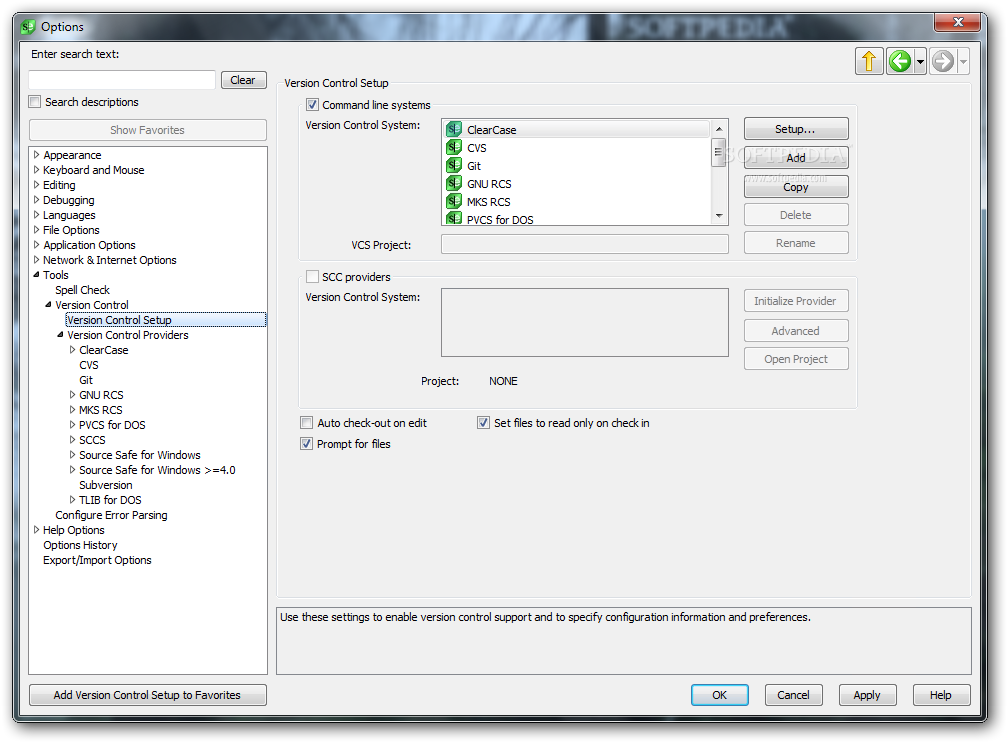Expand the Source Safe for Windows >=4.0 node
Viewport: 1008px width, 743px height.
(x=73, y=470)
